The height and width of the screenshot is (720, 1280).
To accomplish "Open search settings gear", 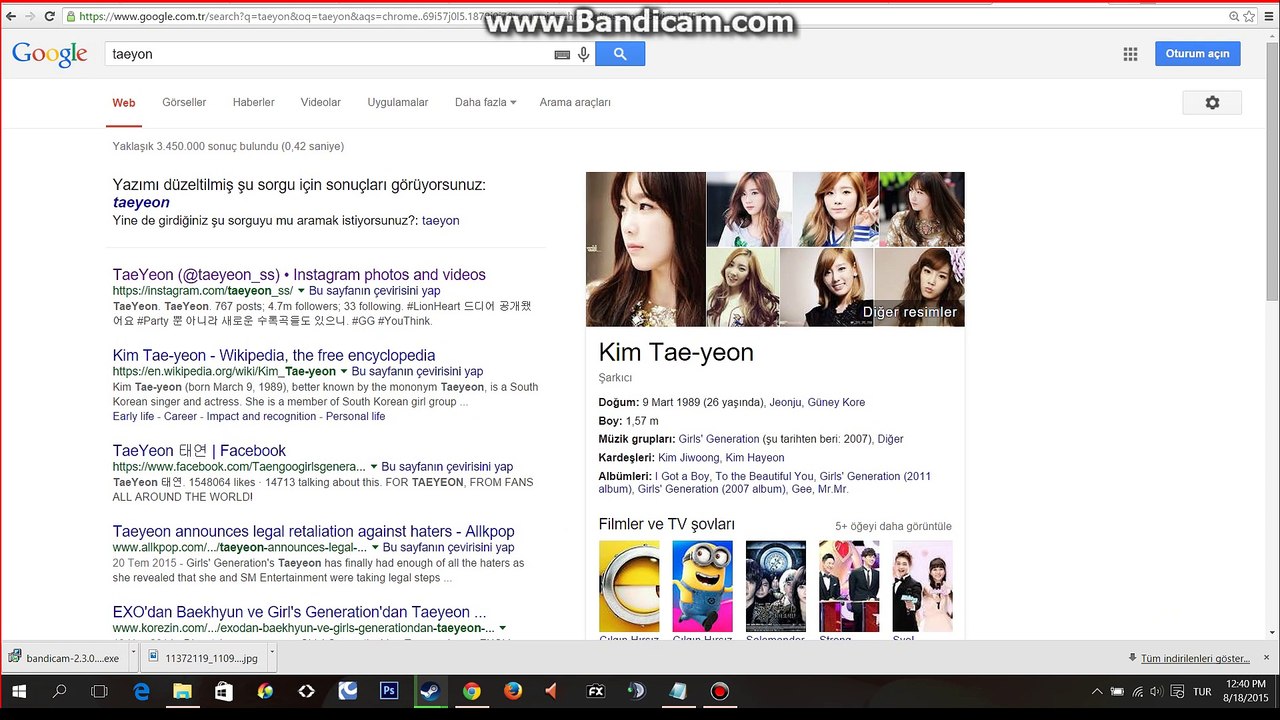I will (1212, 102).
